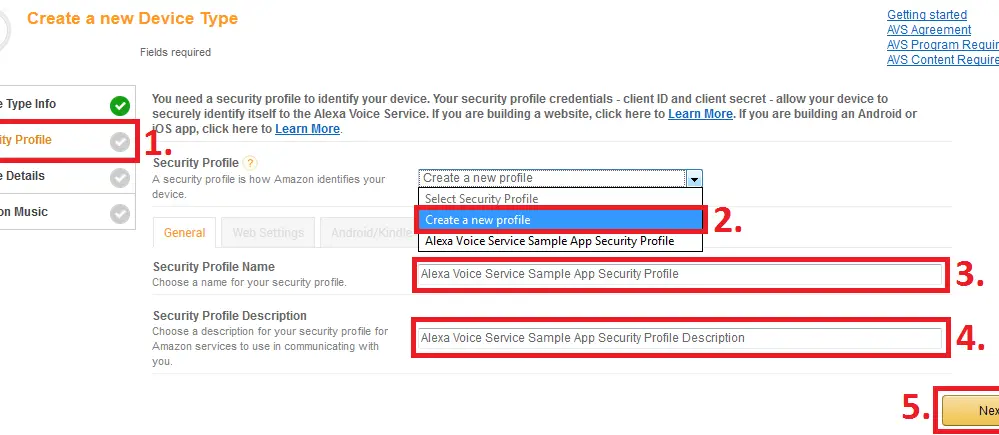Click the Learn More link for Android or iOS
This screenshot has height=435, width=999.
coord(307,129)
